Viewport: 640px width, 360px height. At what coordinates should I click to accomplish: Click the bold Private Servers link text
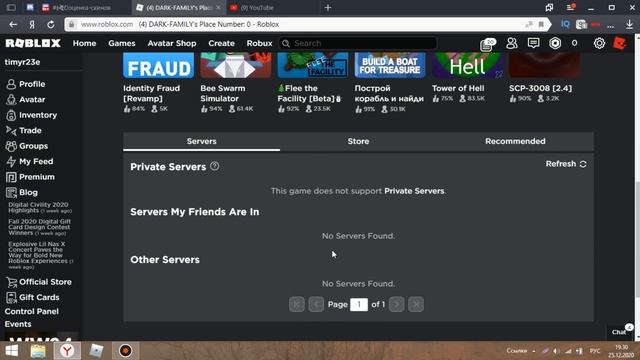click(414, 191)
